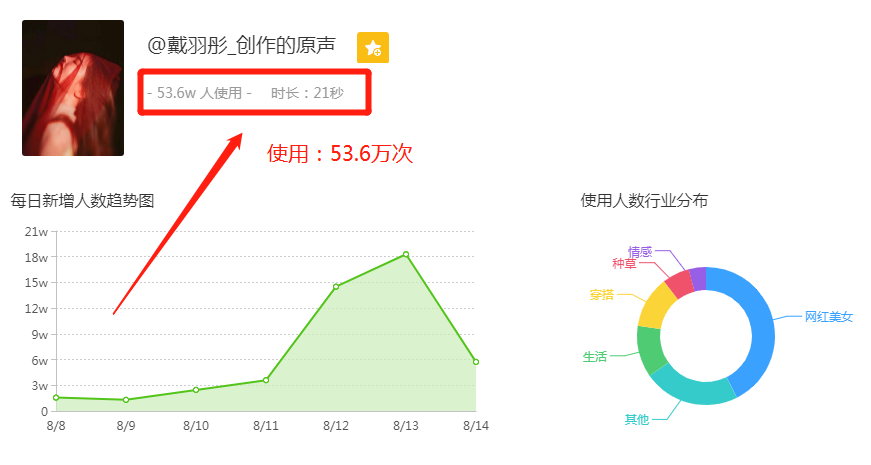Image resolution: width=871 pixels, height=465 pixels.
Task: Open the creator's avatar thumbnail
Action: pos(73,88)
